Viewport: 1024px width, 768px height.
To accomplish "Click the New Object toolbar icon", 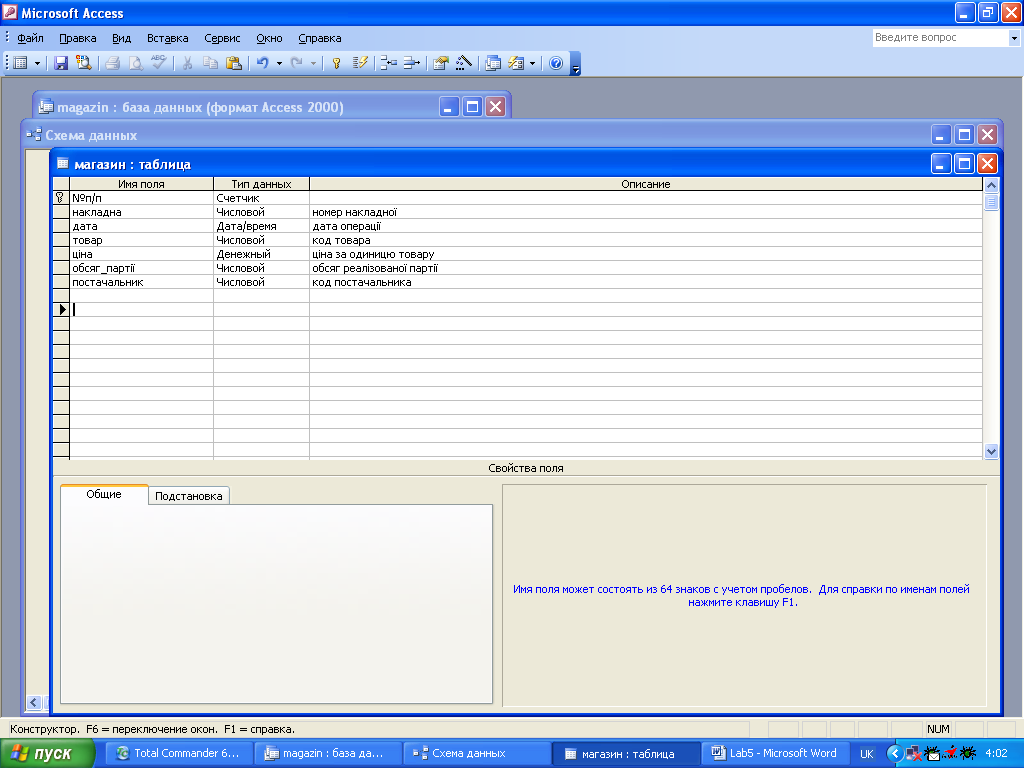I will coord(516,63).
